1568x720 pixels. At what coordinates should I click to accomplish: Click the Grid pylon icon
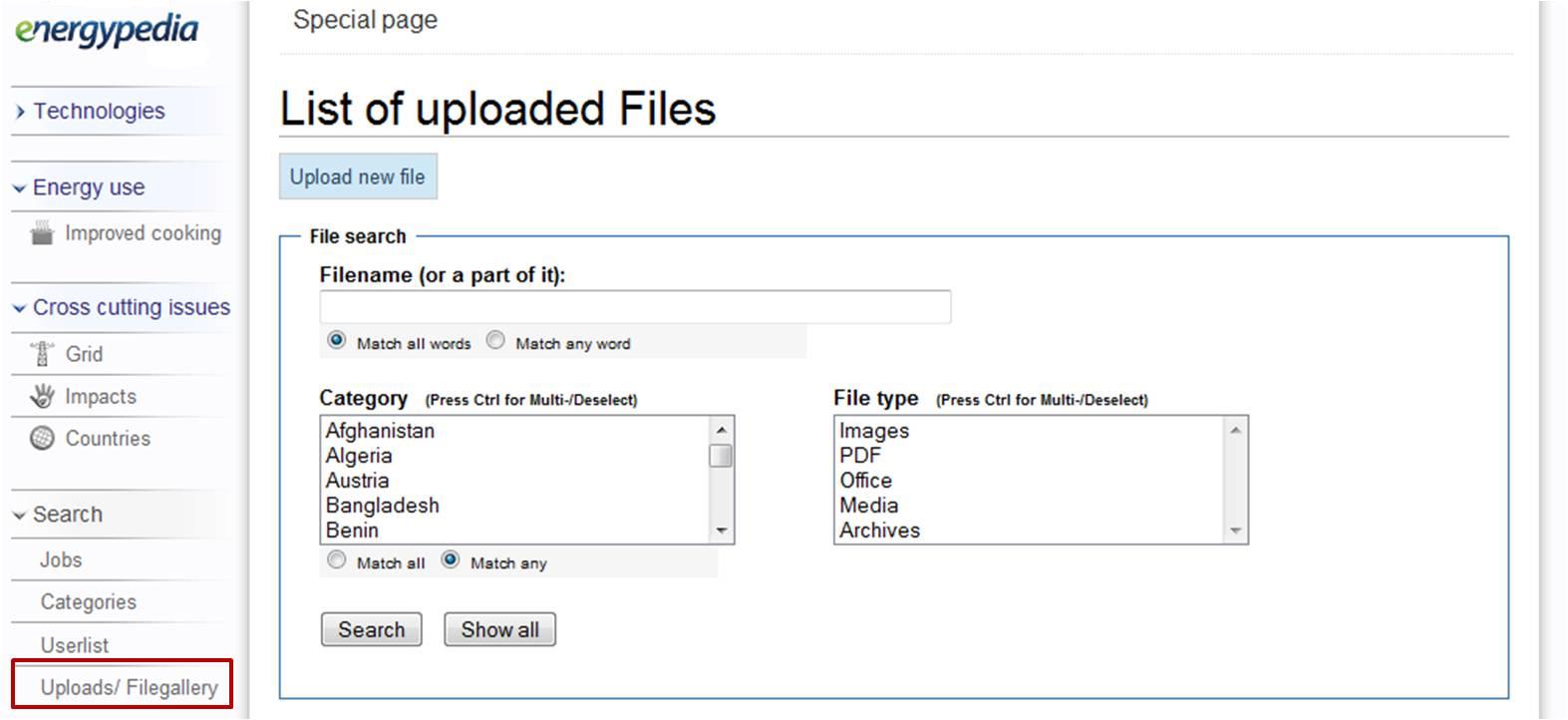[x=42, y=354]
